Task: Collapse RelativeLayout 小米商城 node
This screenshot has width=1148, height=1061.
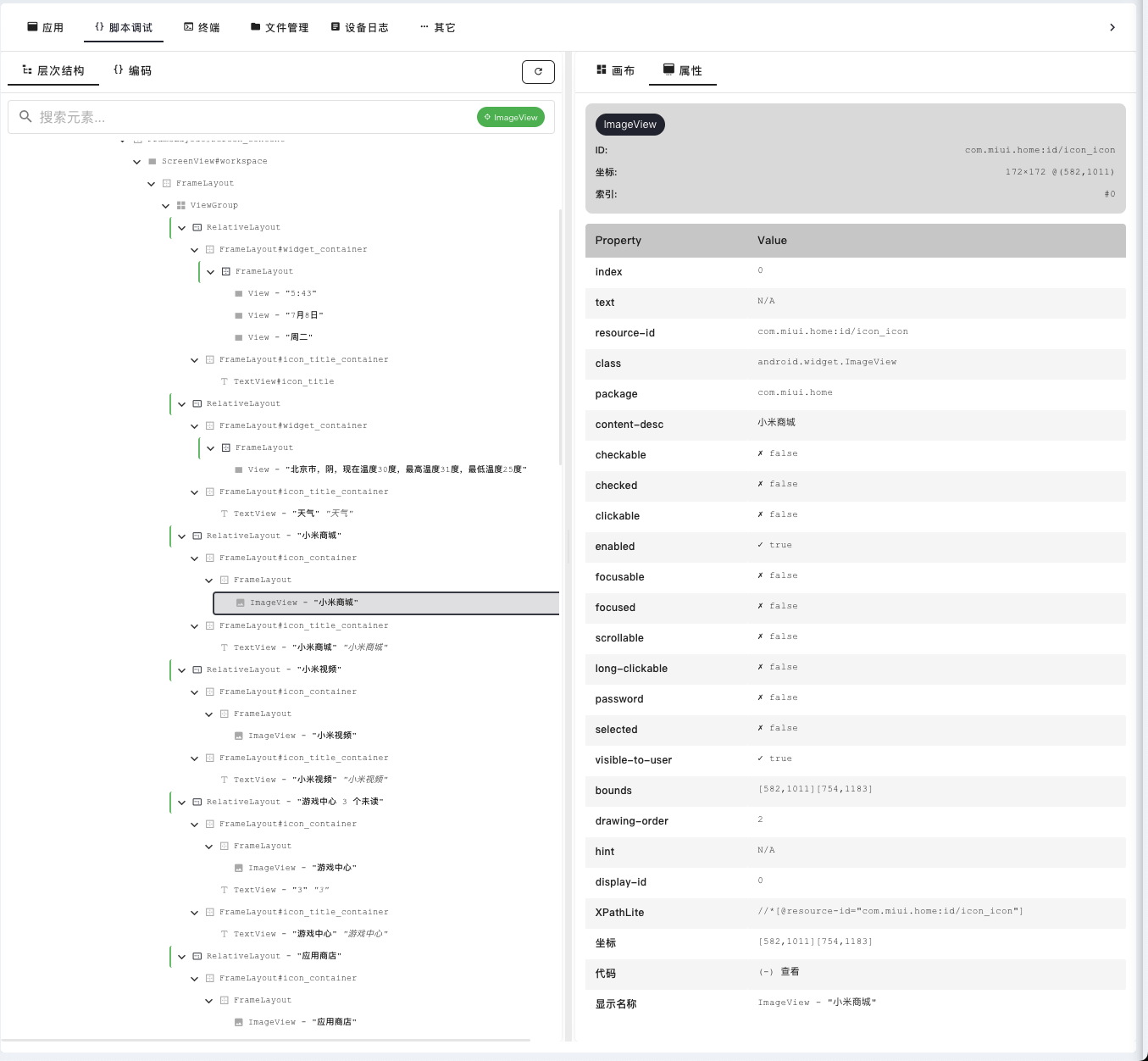Action: (x=182, y=536)
